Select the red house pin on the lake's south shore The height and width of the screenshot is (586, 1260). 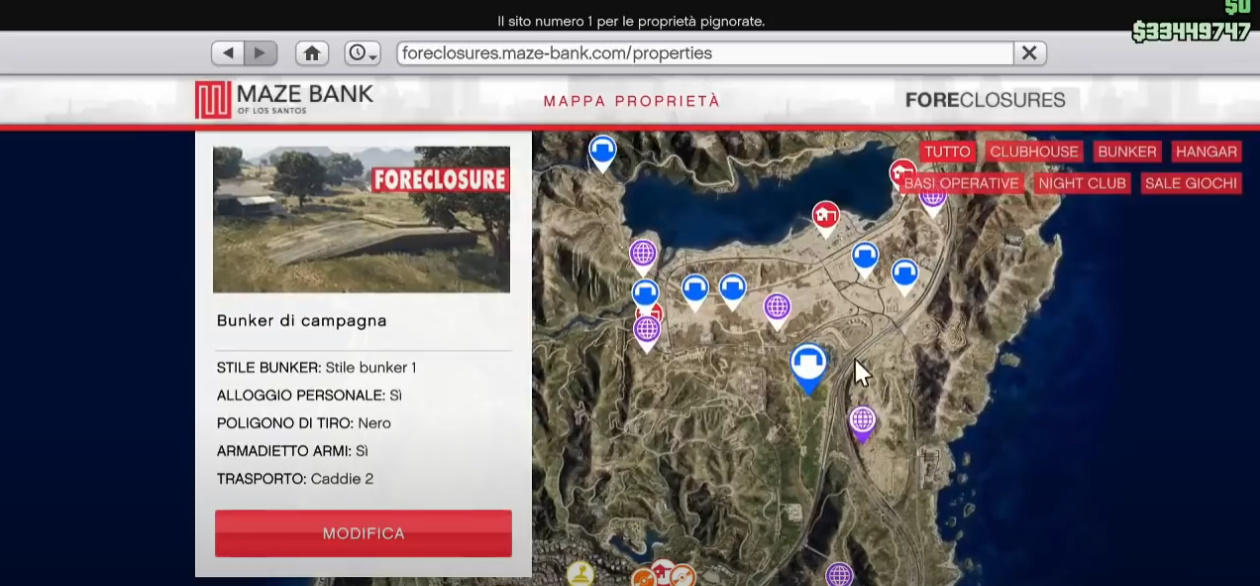pyautogui.click(x=825, y=217)
